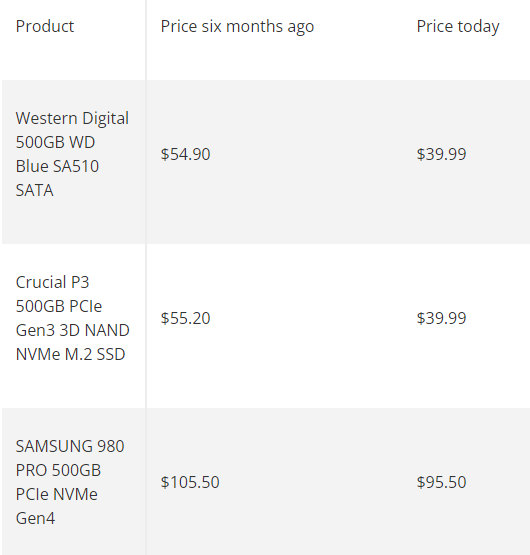Click the Gen3 3D NAND text line
The width and height of the screenshot is (530, 555).
pos(73,330)
